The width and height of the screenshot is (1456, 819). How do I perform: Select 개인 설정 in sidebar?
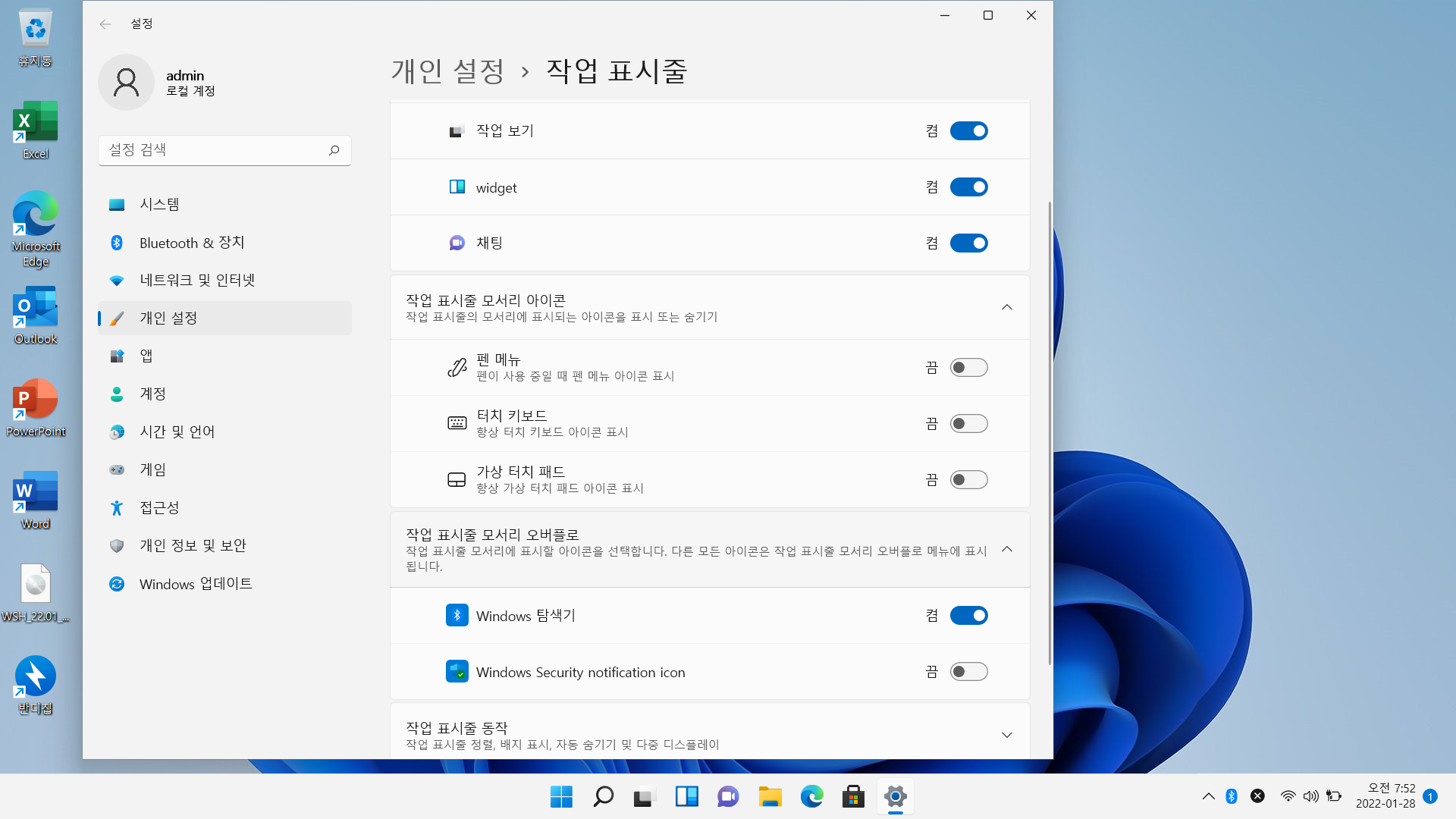(224, 318)
